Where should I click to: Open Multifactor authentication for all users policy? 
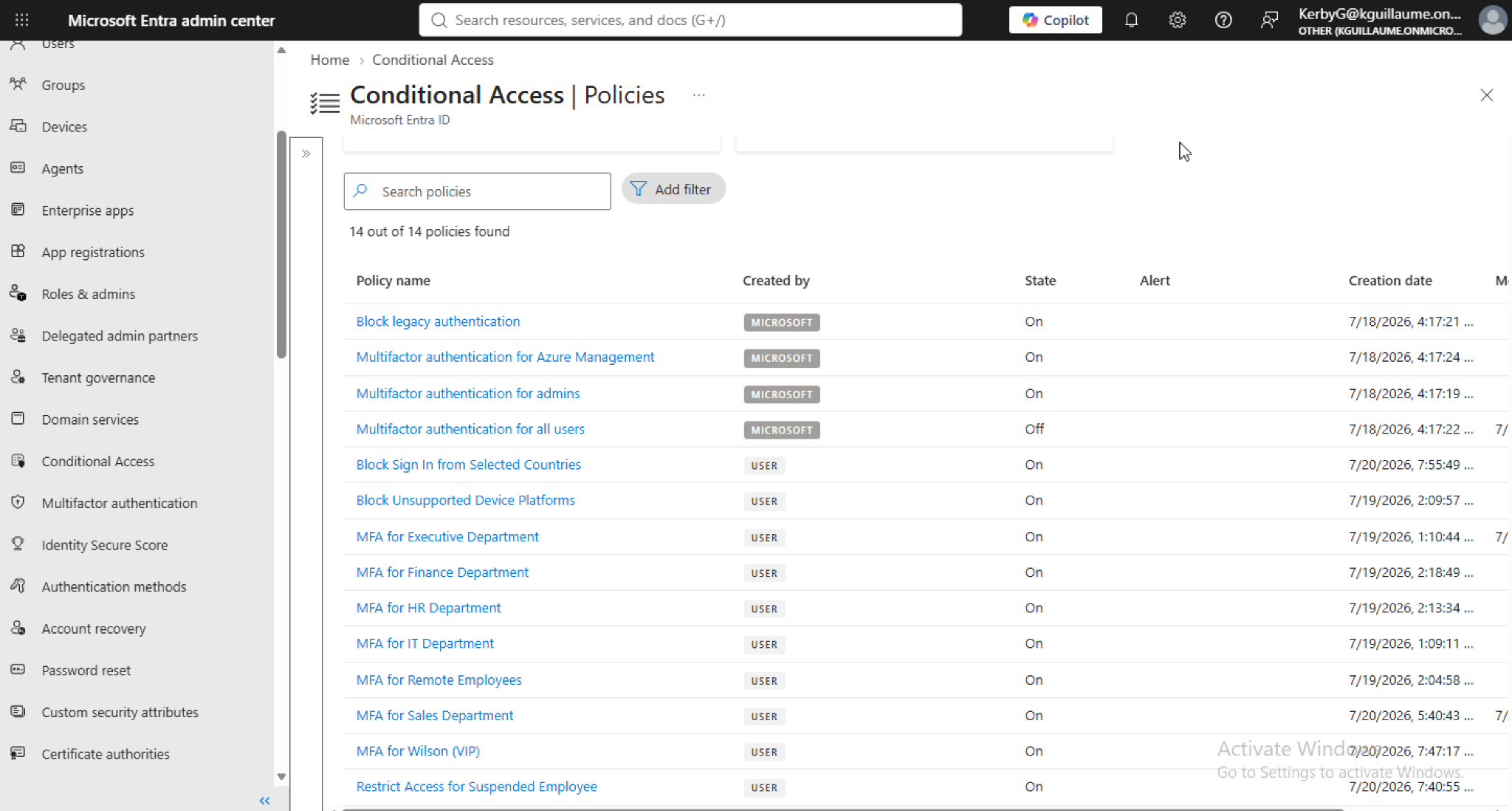tap(470, 429)
